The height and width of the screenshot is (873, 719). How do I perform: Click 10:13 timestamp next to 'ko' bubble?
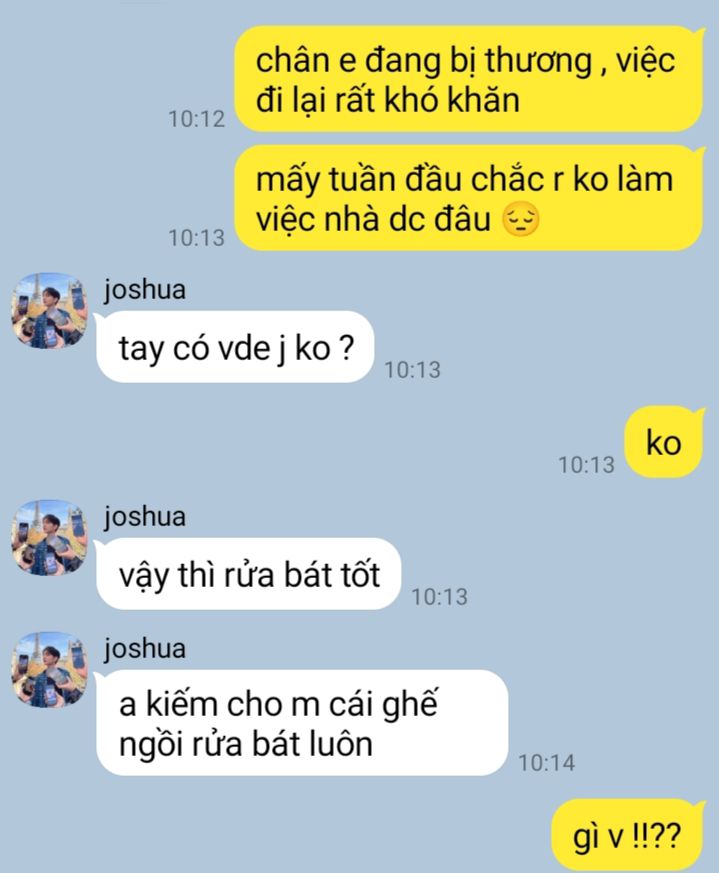pos(586,465)
